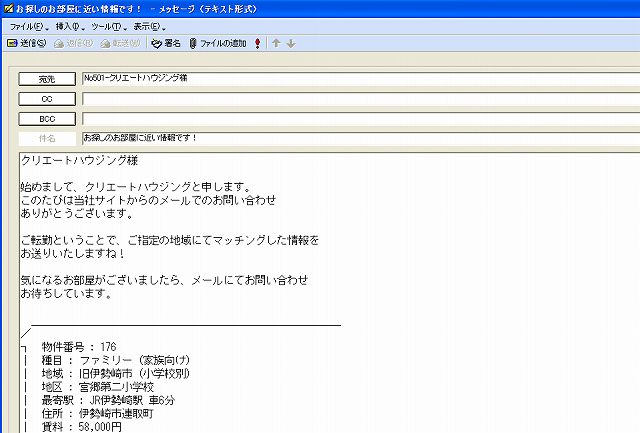Attach a file via the paperclip icon
This screenshot has width=640, height=433.
click(x=193, y=43)
